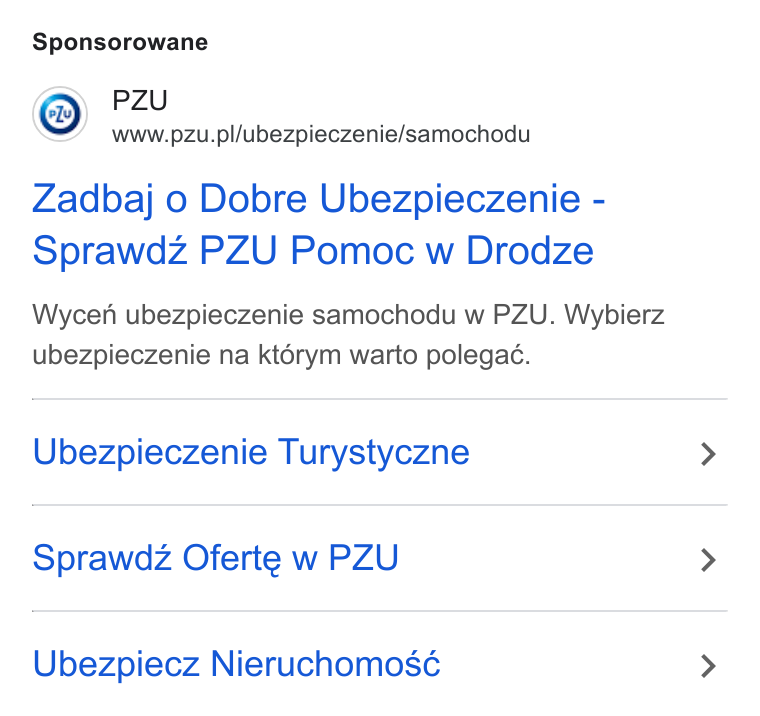Click the Sponsorowane label
Screen dimensions: 760x716
(120, 42)
